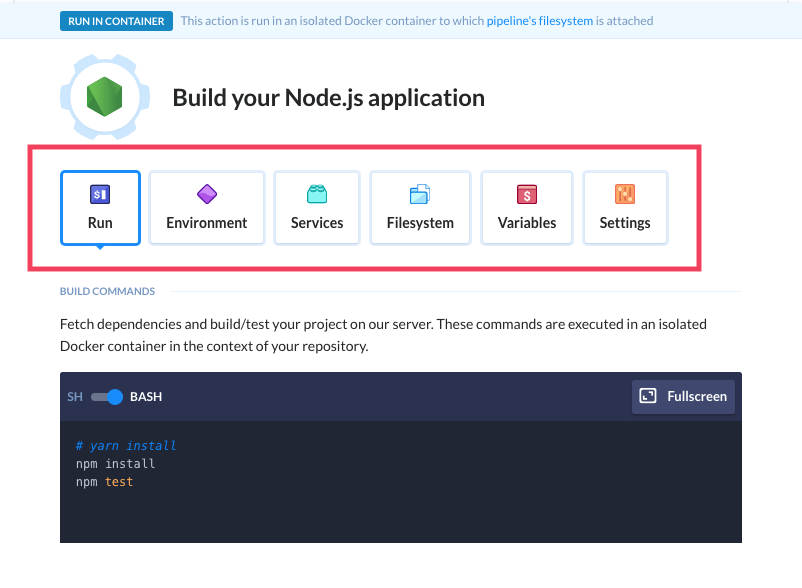
Task: Click the RUN IN CONTAINER badge
Action: (116, 21)
